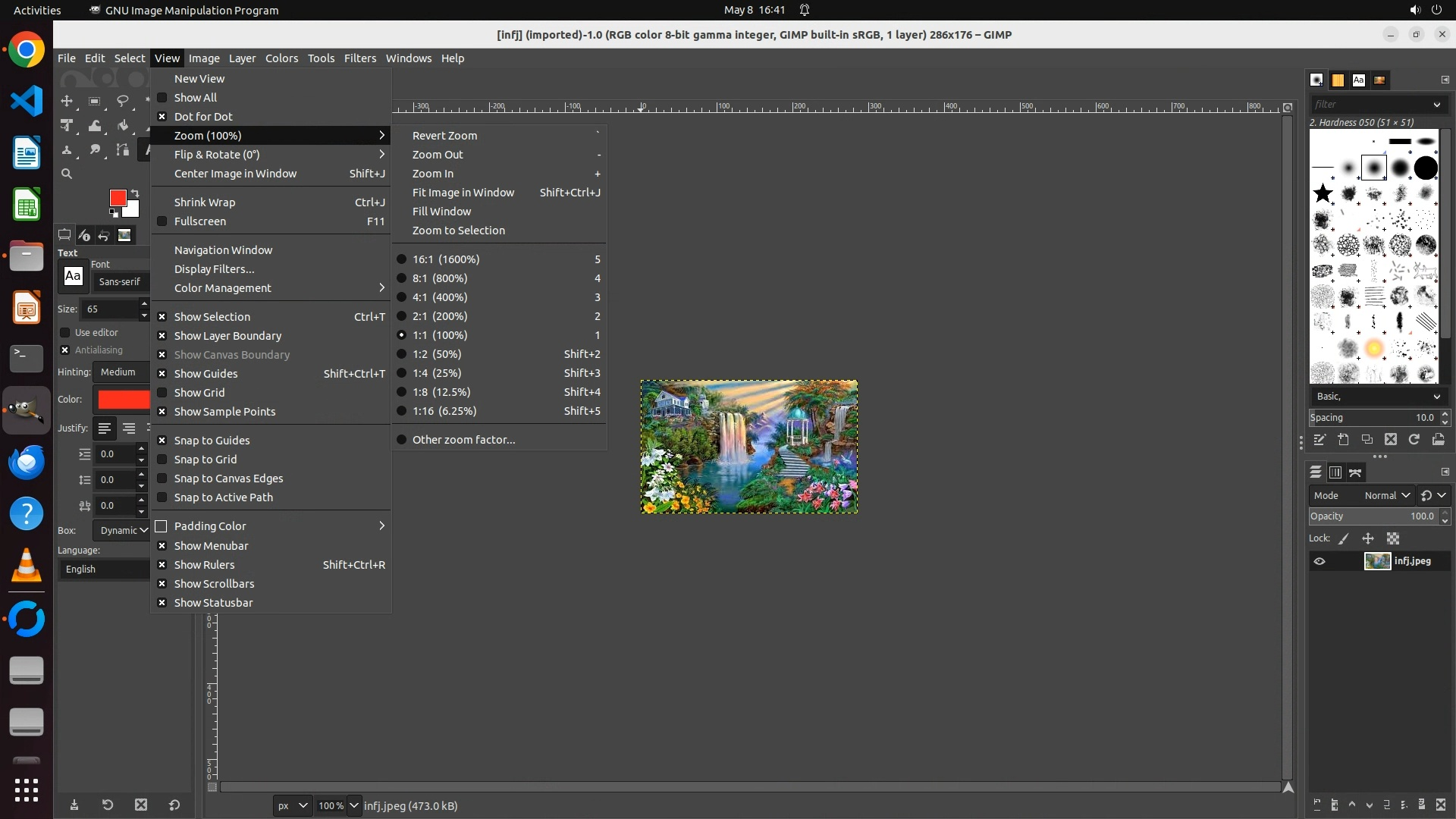Lock alpha channel for layer
The width and height of the screenshot is (1456, 819).
click(1393, 538)
